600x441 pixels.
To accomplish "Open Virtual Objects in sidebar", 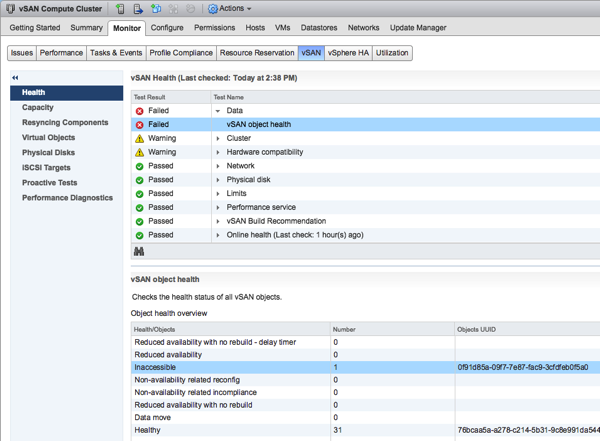I will pyautogui.click(x=67, y=137).
